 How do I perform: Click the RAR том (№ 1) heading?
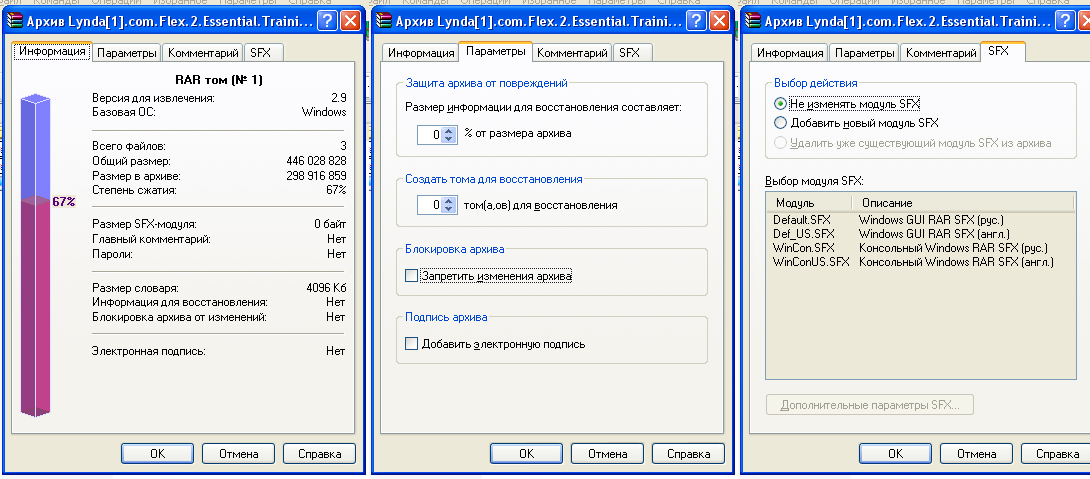(218, 81)
